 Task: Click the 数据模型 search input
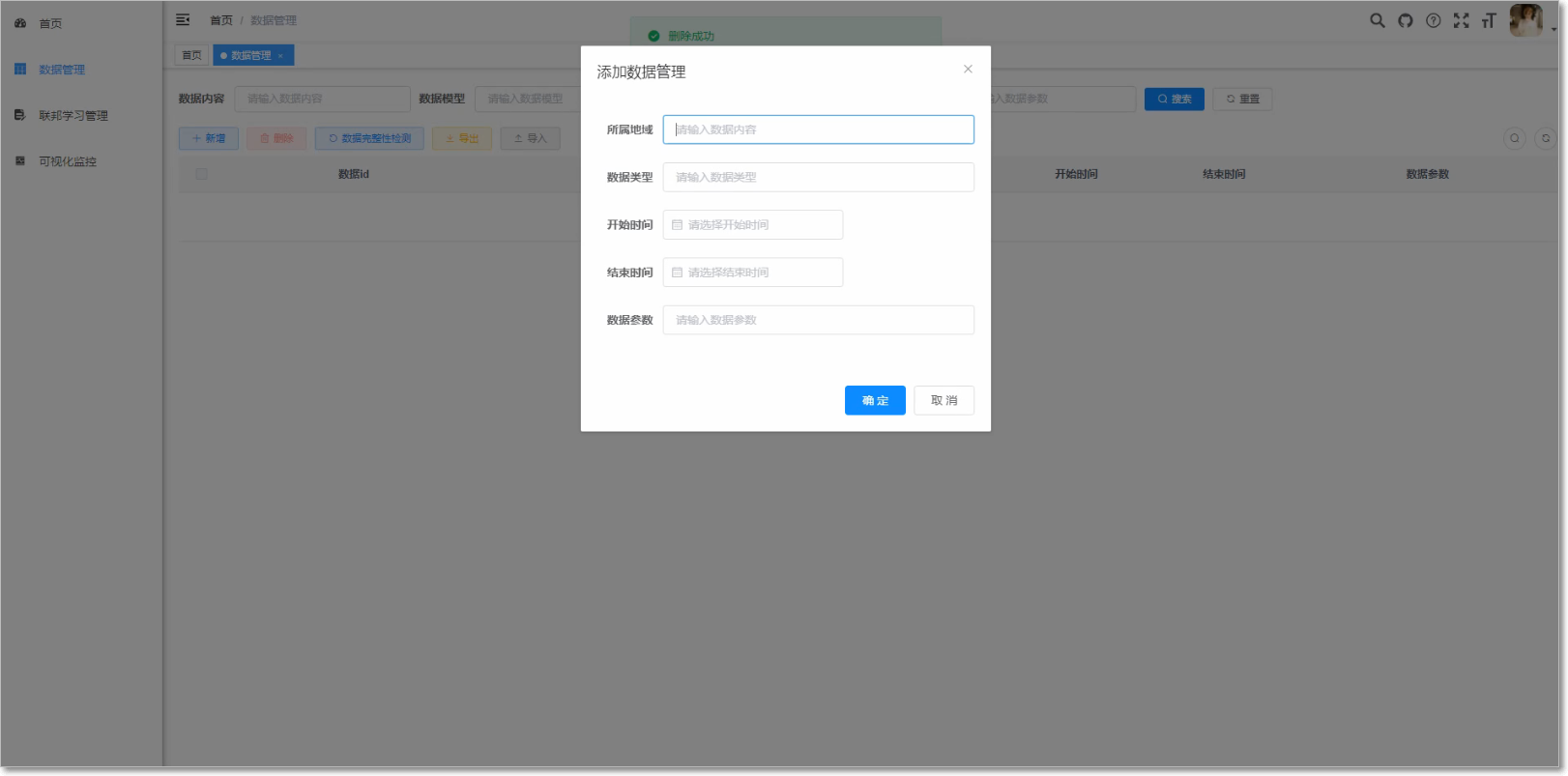[x=528, y=99]
